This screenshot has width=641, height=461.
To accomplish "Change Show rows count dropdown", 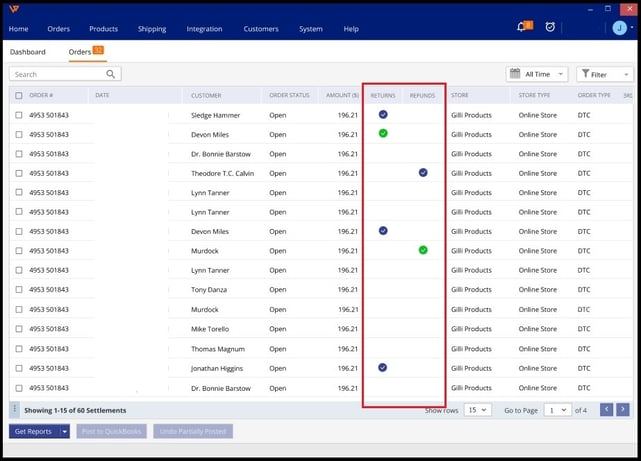I will (x=477, y=410).
